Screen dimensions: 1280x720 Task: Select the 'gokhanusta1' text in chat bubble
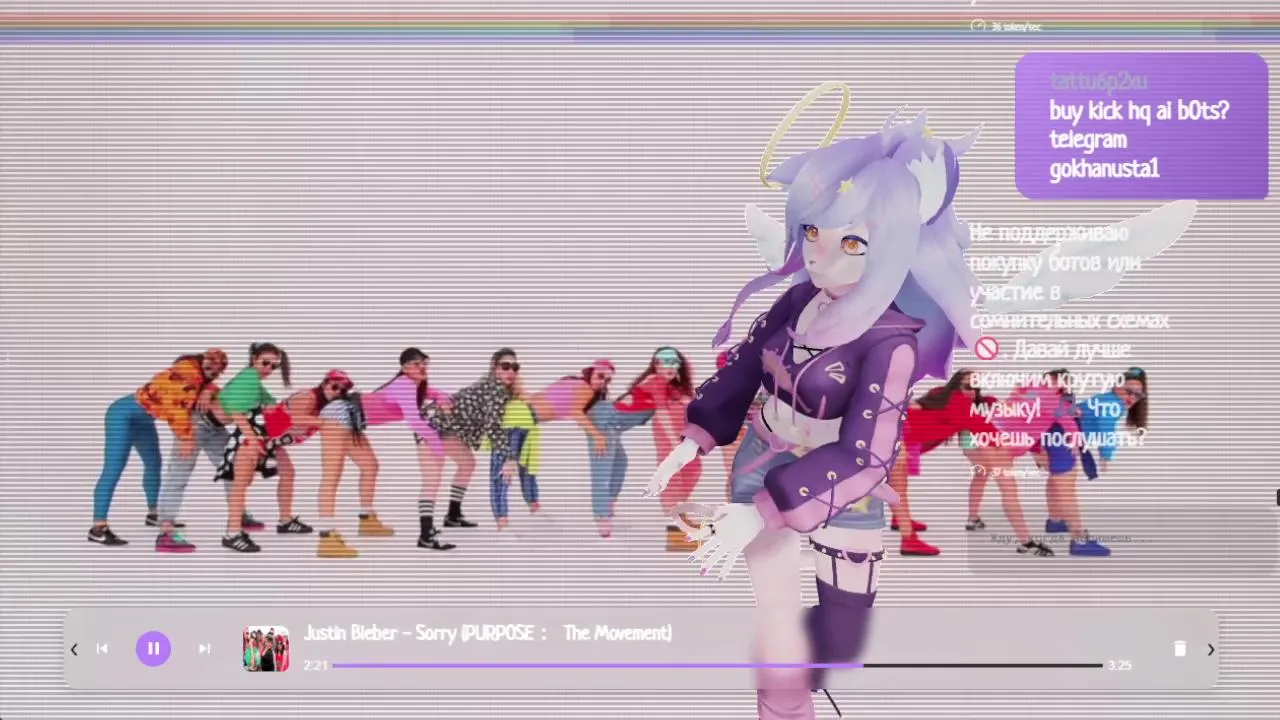point(1104,168)
